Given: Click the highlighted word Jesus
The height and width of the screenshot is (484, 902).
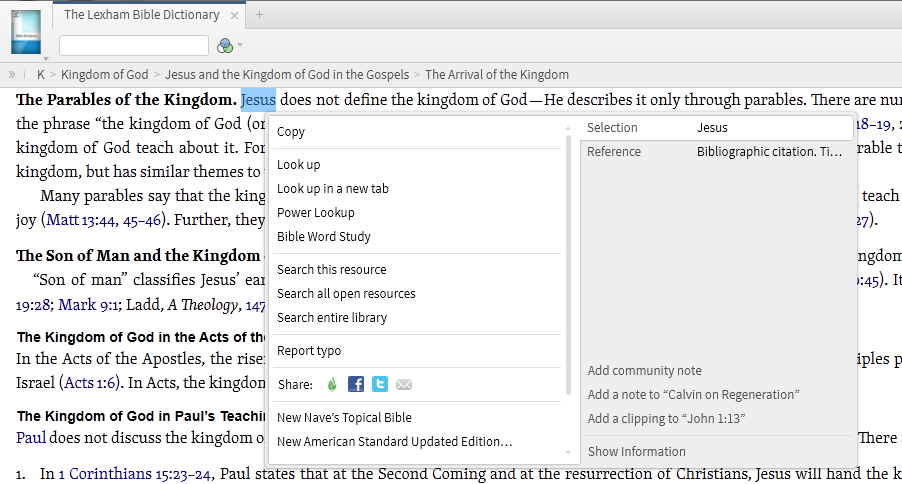Looking at the screenshot, I should point(258,100).
